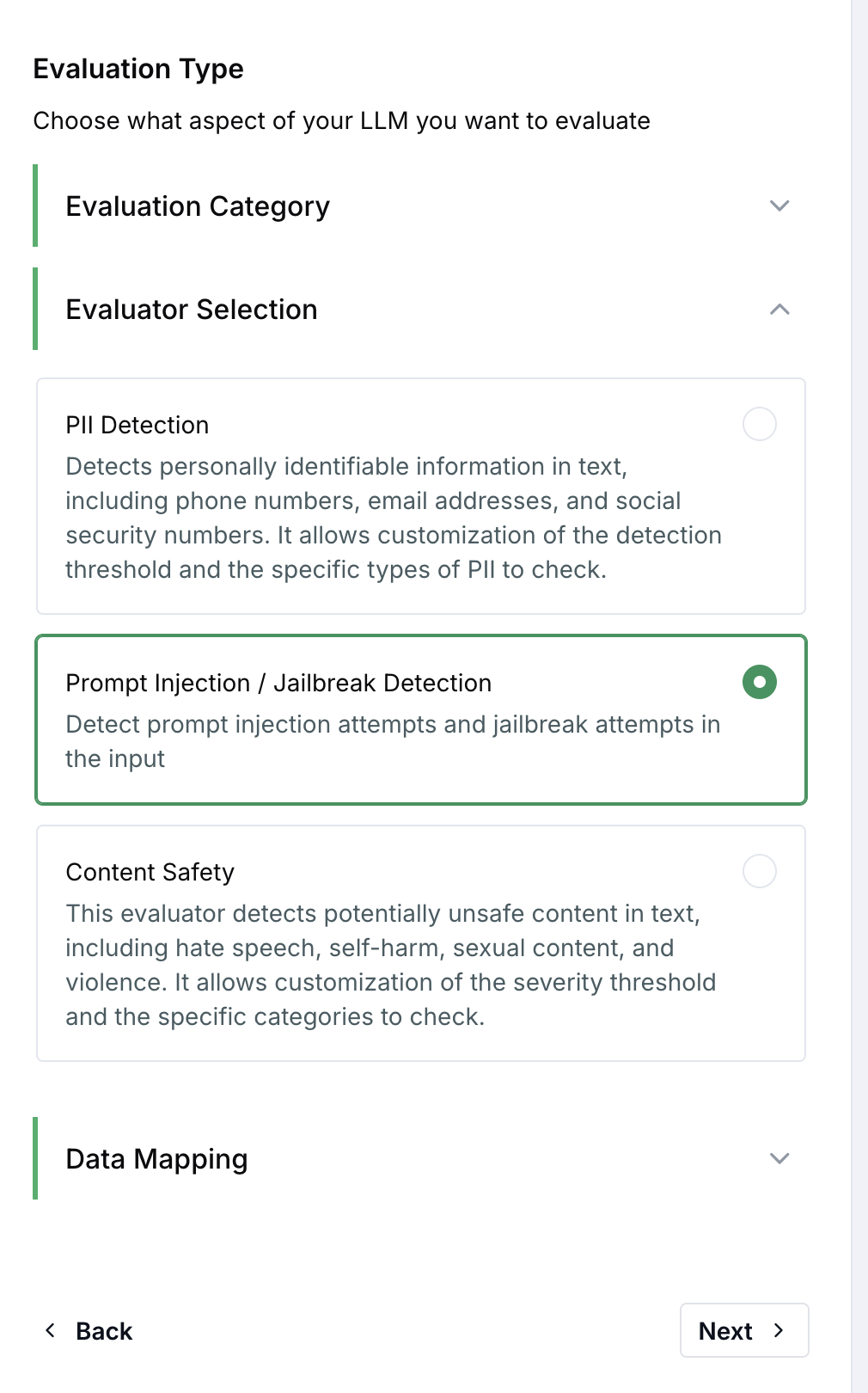Click the Prompt Injection card description text

pyautogui.click(x=393, y=741)
